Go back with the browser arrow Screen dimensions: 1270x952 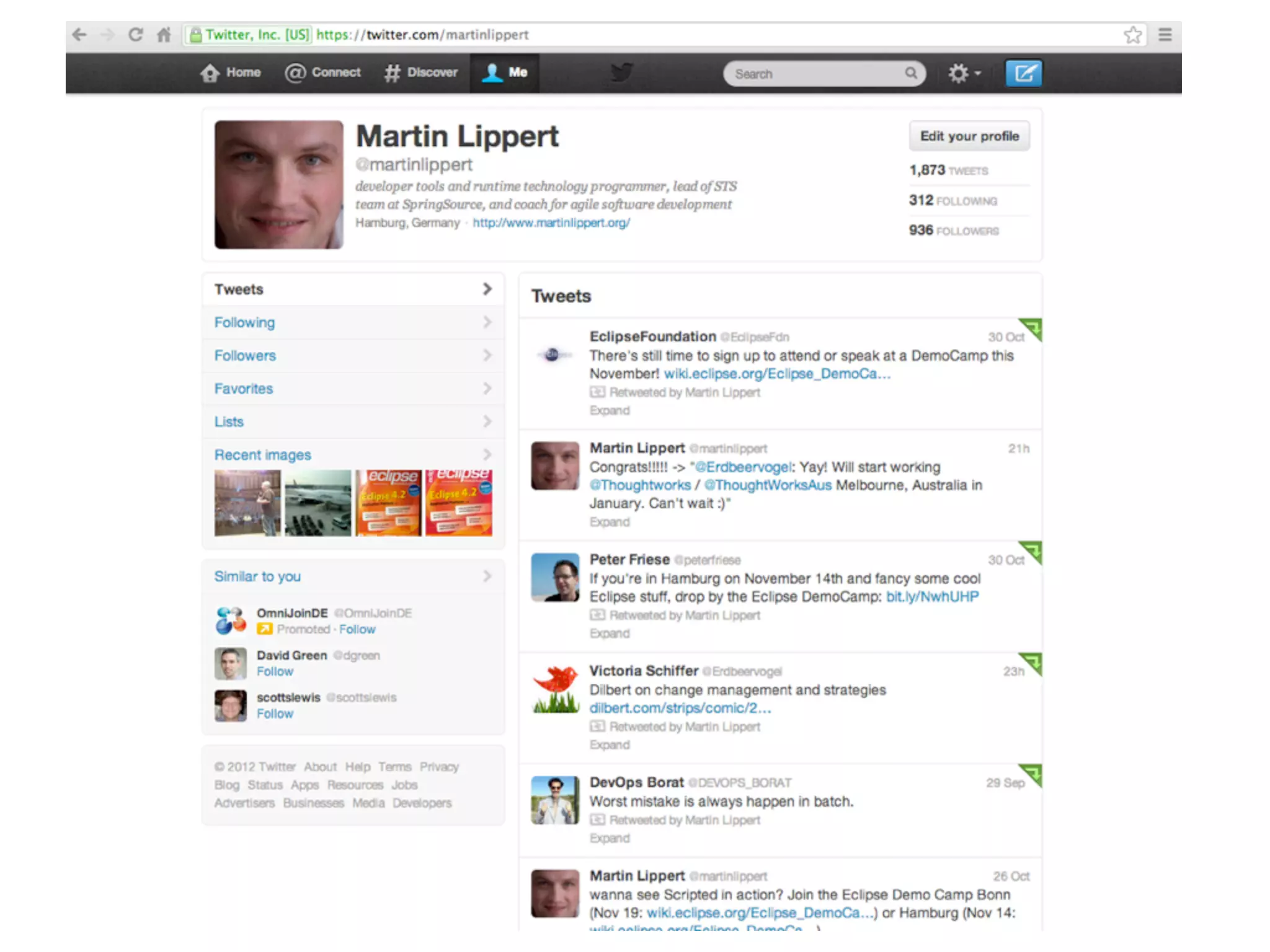click(79, 35)
